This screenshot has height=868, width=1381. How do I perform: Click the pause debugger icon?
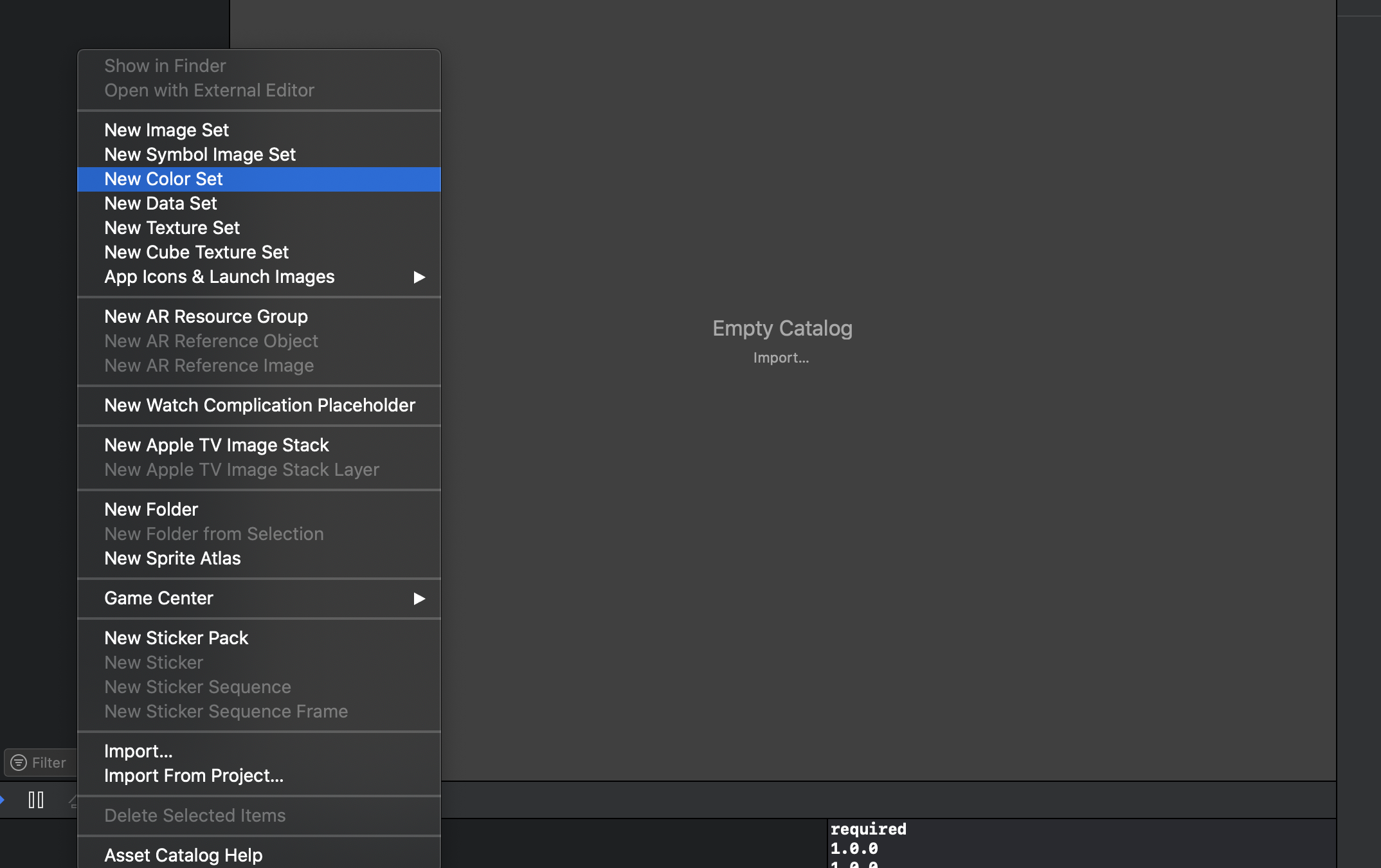36,800
